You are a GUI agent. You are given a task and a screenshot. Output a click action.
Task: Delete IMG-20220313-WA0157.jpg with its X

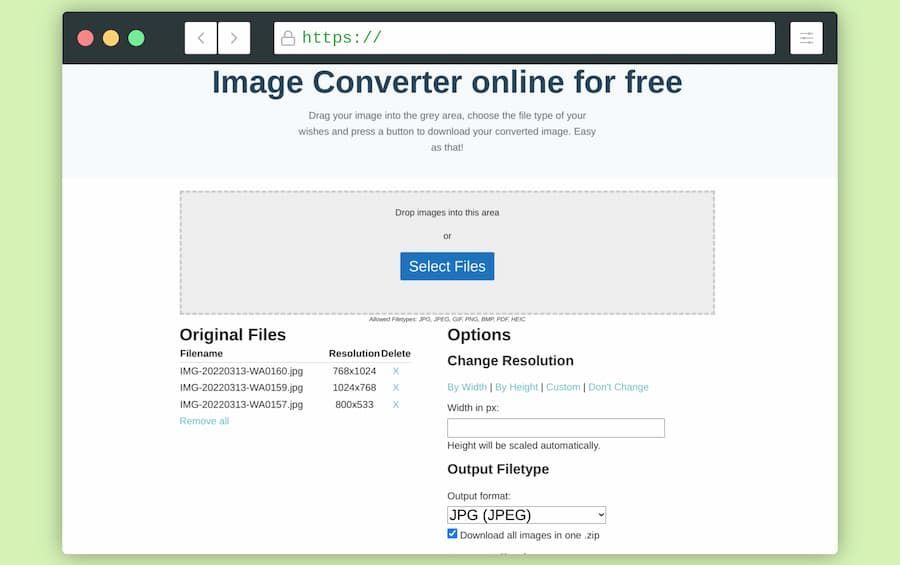pos(395,405)
